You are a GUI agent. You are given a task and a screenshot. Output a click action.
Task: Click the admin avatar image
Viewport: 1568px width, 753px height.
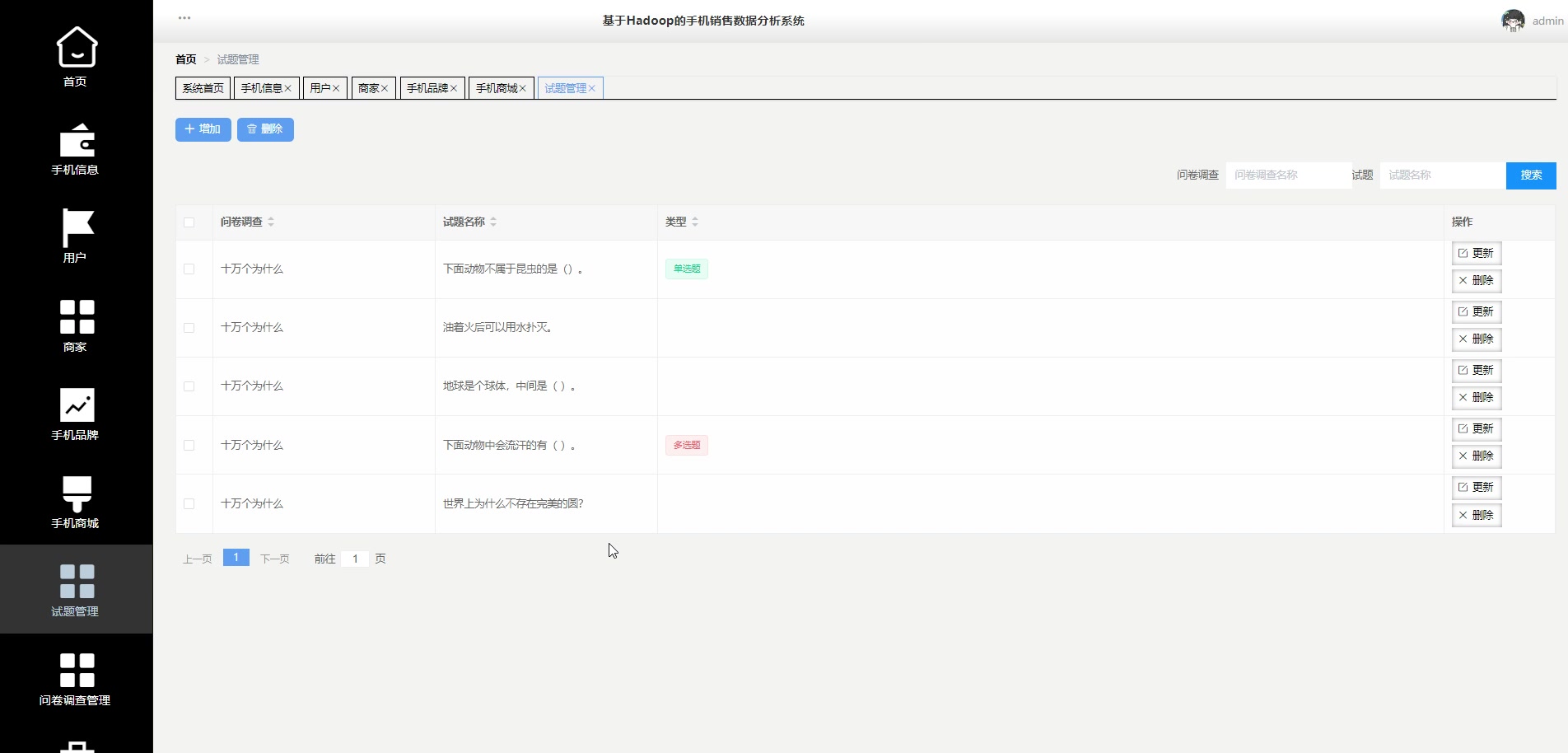coord(1513,21)
